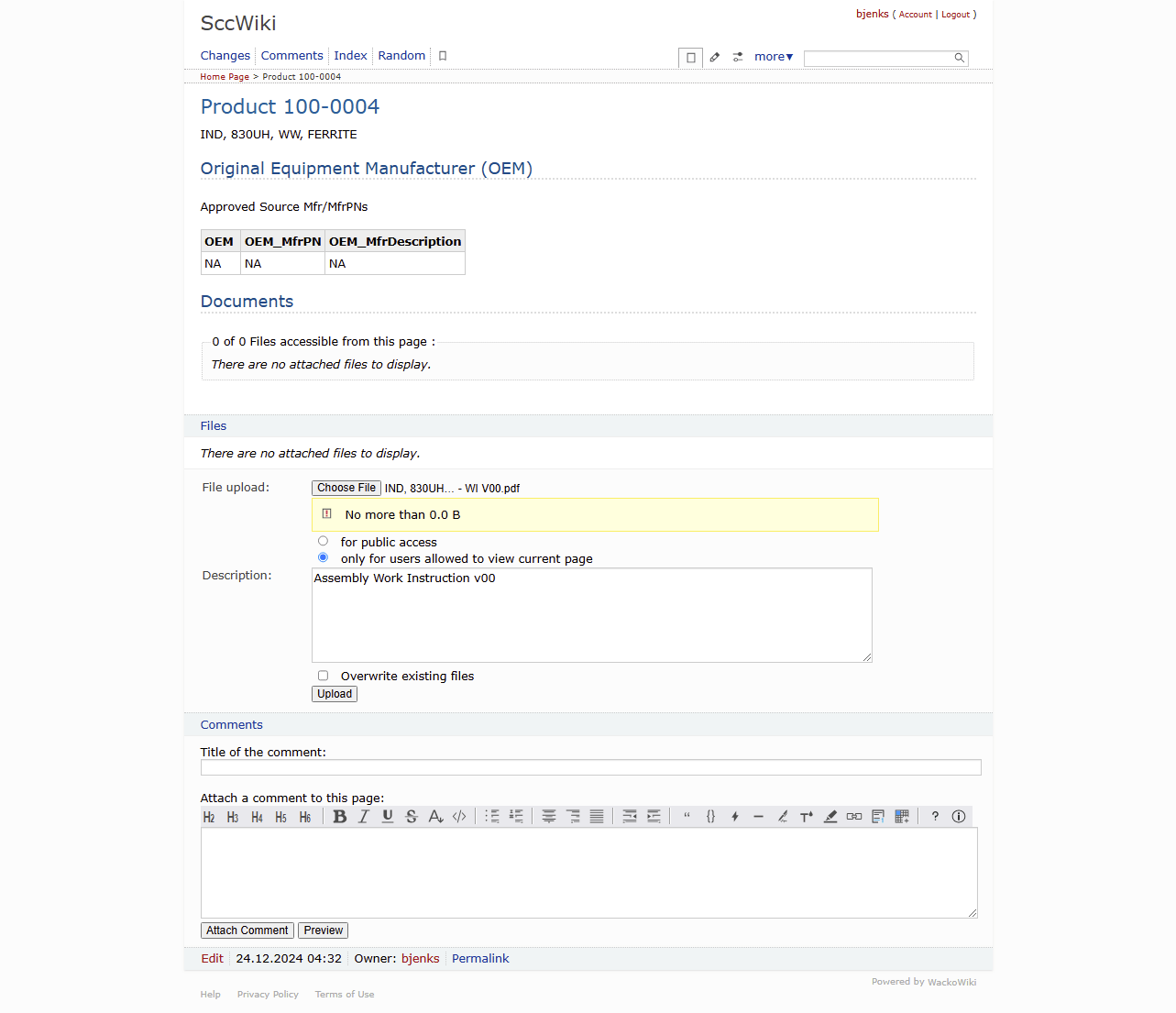The width and height of the screenshot is (1176, 1013).
Task: Click the strikethrough toolbar icon
Action: (412, 817)
